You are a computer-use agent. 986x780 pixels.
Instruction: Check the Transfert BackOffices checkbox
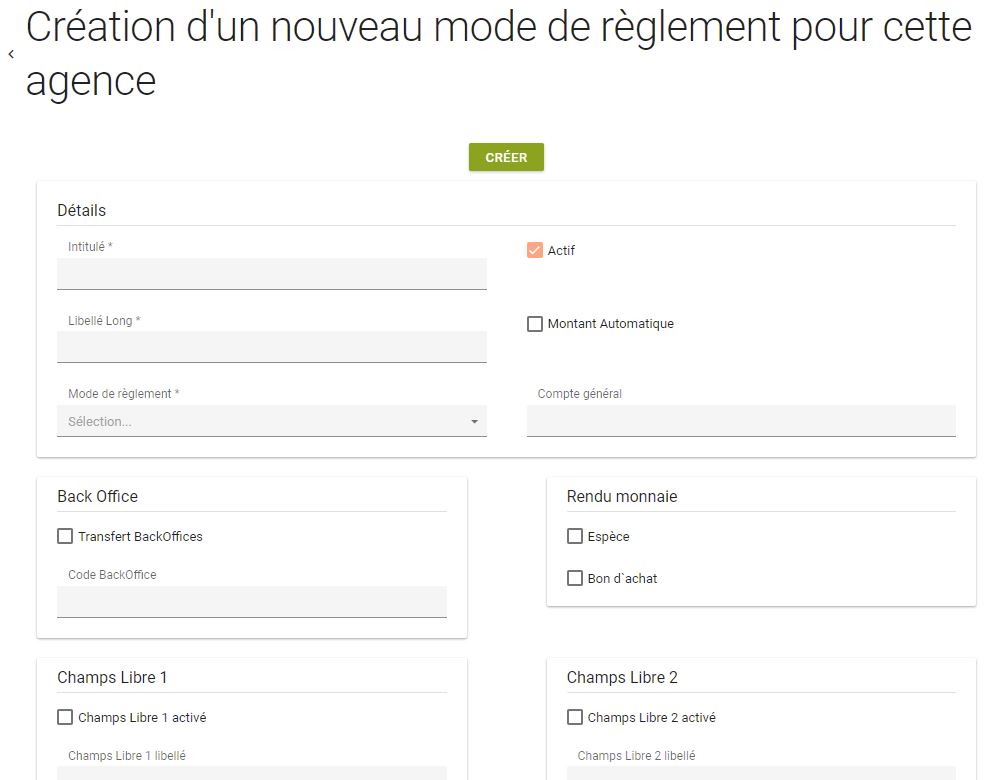click(x=65, y=537)
